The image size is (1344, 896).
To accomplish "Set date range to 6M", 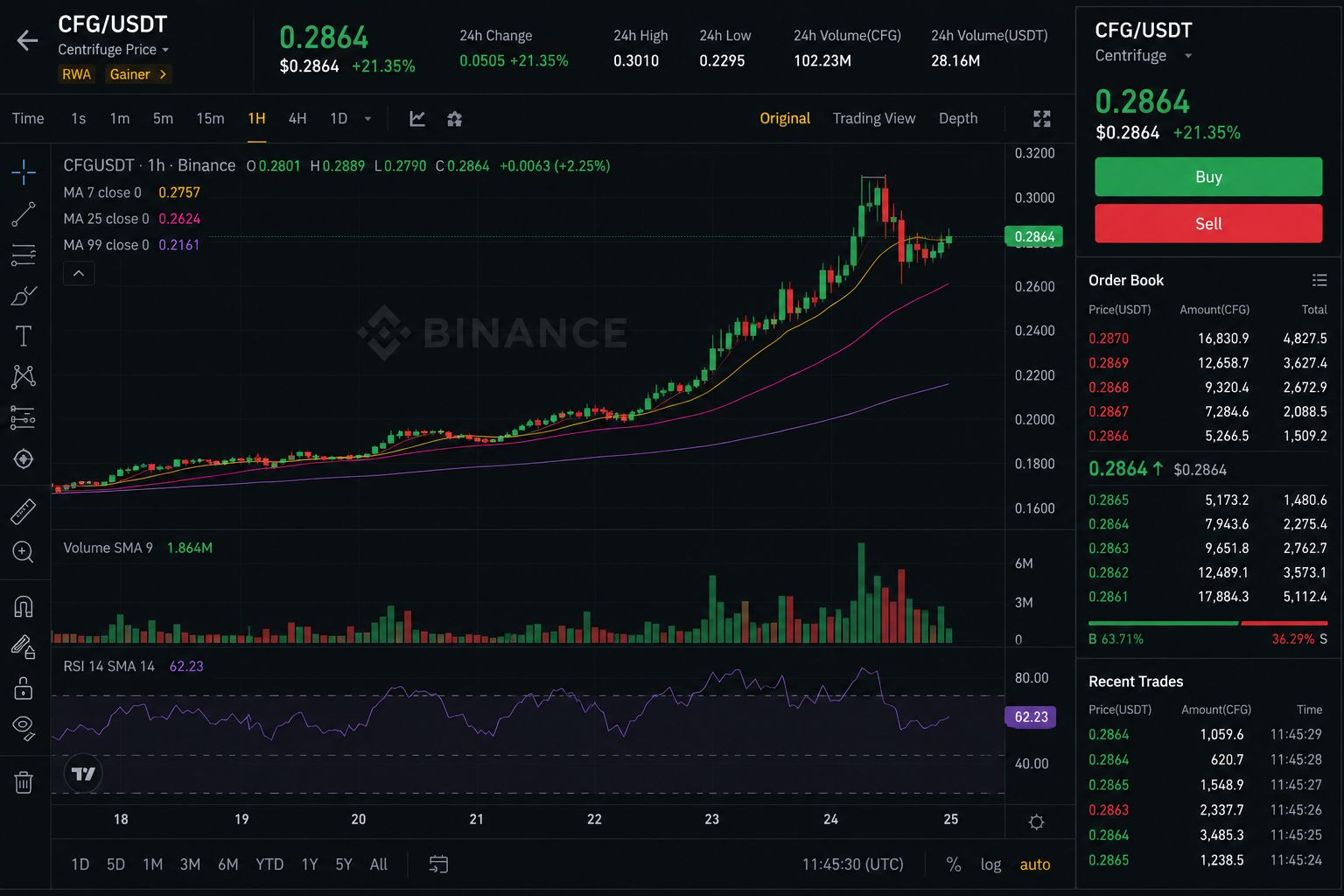I will point(227,864).
